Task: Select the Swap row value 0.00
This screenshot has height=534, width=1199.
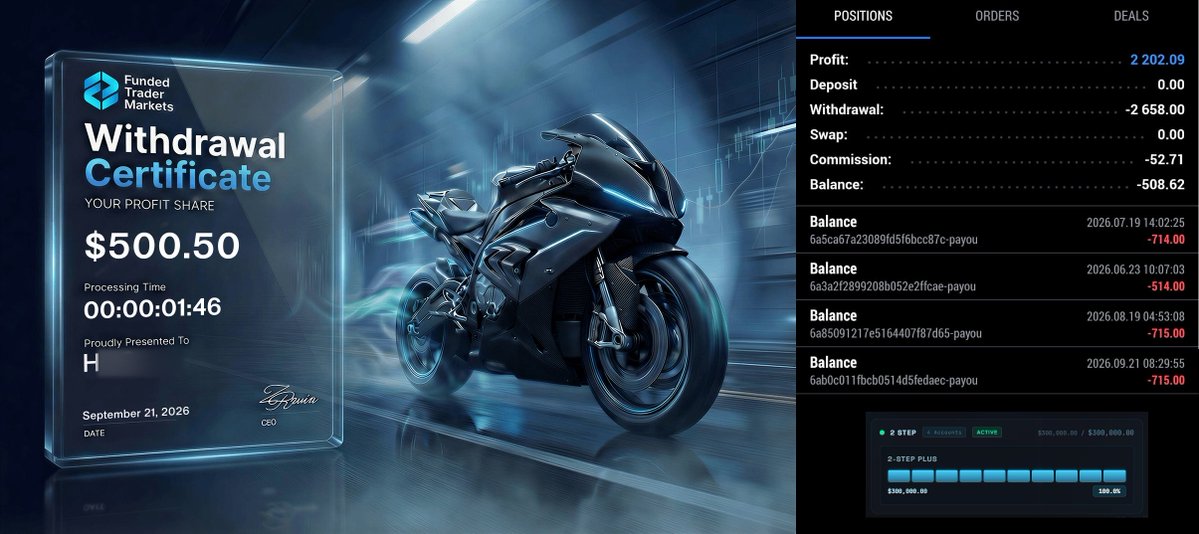Action: pos(1171,135)
